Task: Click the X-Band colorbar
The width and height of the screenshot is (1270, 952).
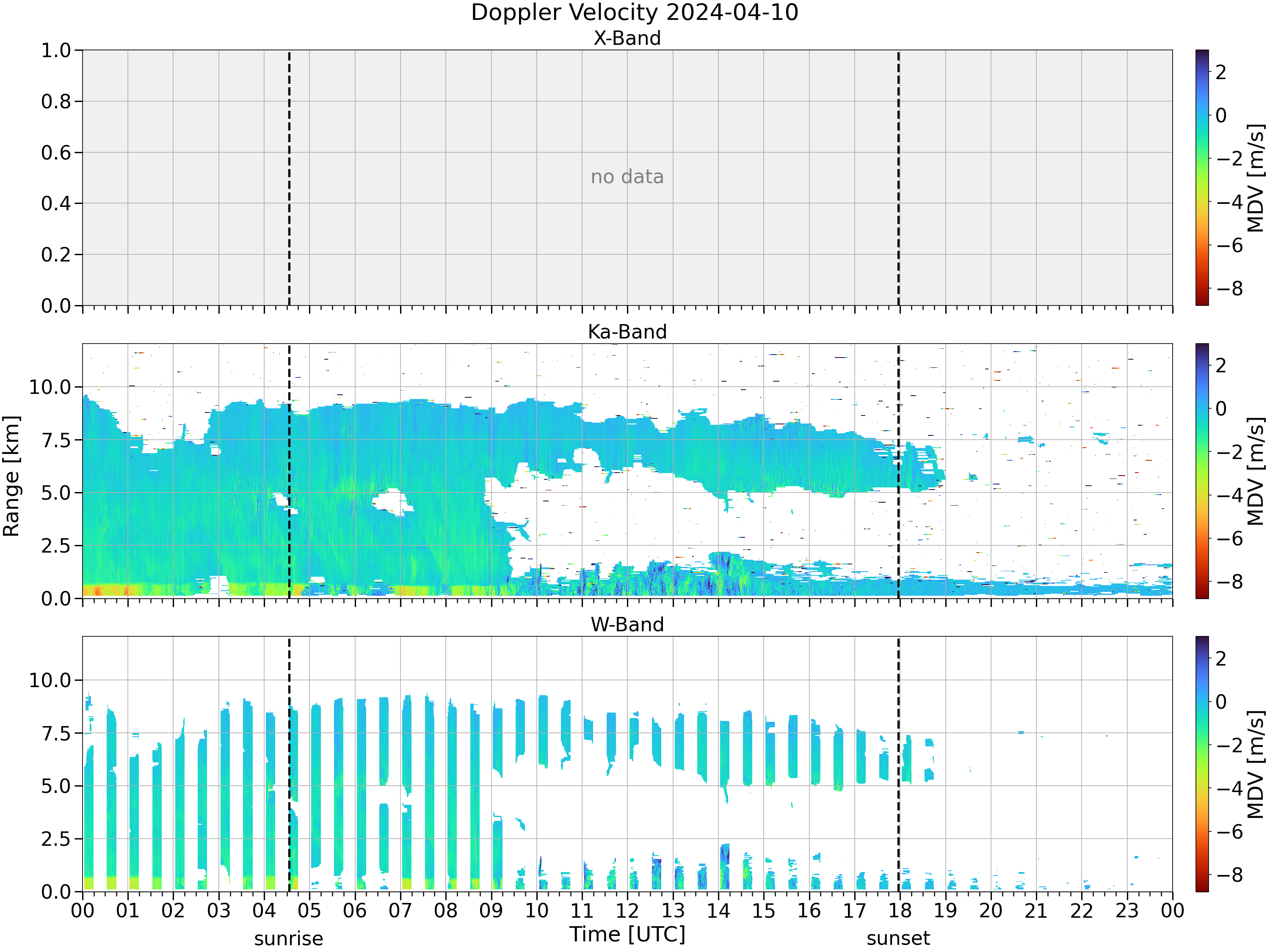Action: [x=1202, y=177]
